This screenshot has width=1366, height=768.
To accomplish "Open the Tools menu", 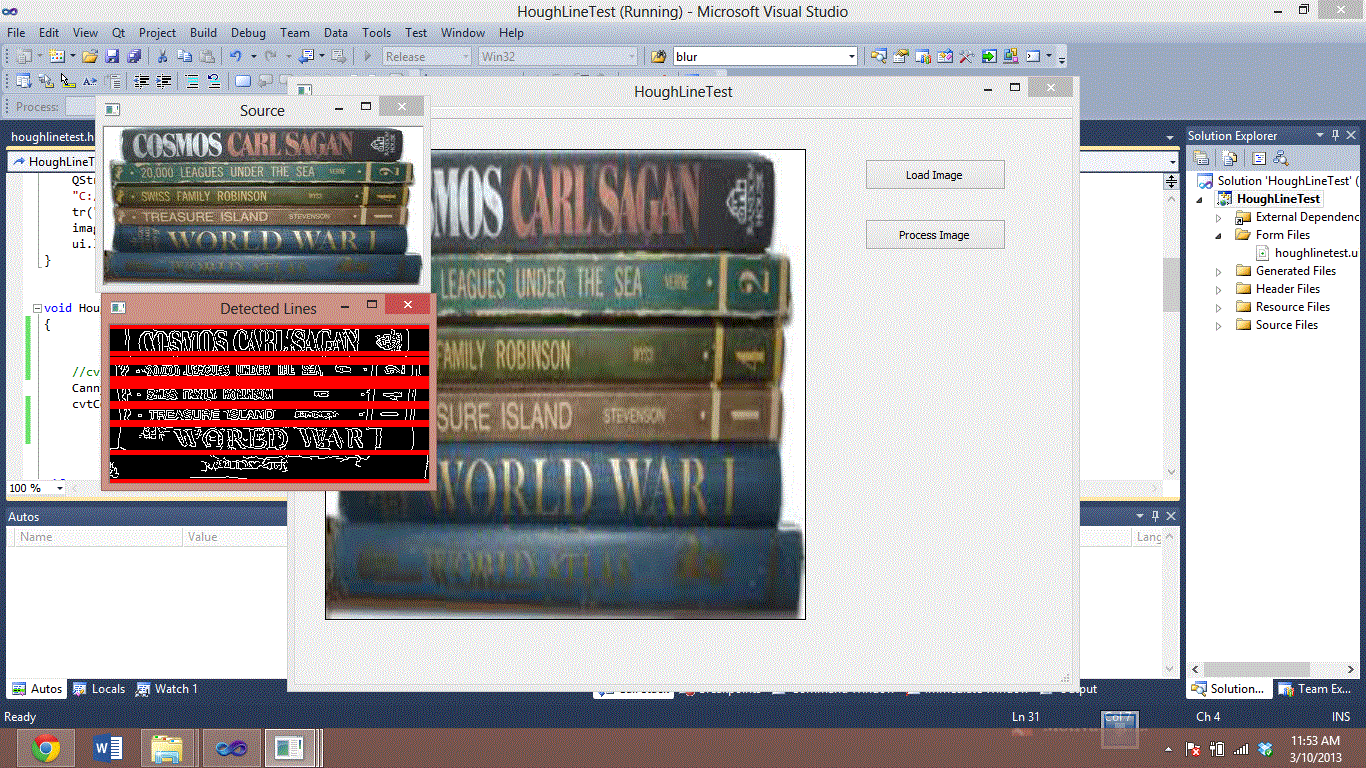I will click(x=377, y=33).
